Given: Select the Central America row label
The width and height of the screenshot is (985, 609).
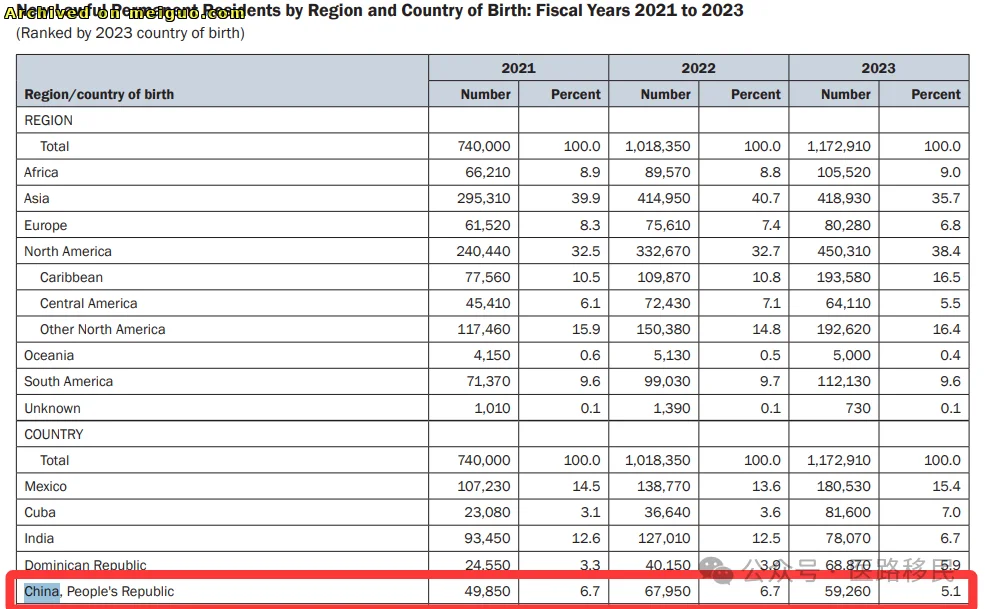Looking at the screenshot, I should point(88,303).
